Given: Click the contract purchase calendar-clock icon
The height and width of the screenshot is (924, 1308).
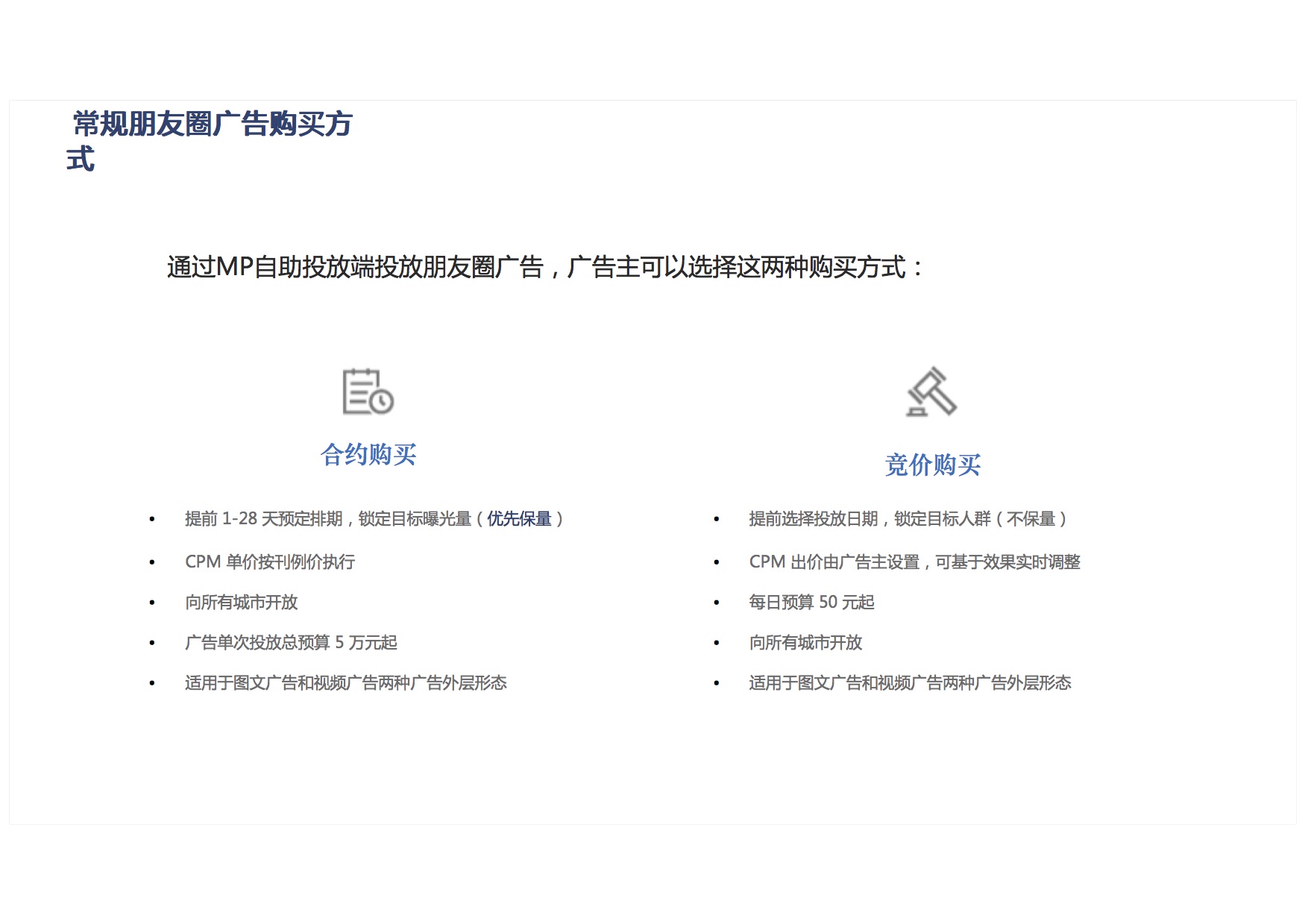Looking at the screenshot, I should (x=368, y=392).
